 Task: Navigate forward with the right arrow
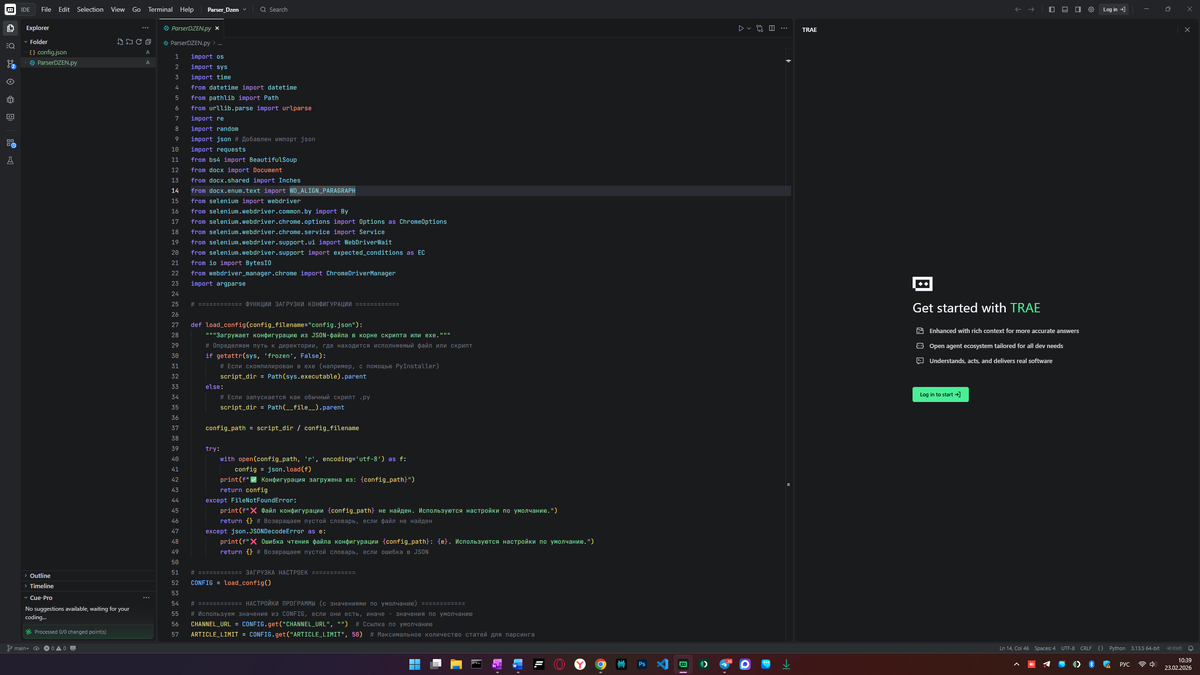(1031, 9)
